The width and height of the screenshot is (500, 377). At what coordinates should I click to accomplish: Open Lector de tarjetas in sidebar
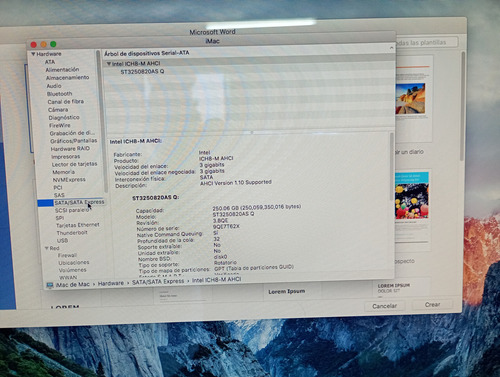tap(75, 164)
